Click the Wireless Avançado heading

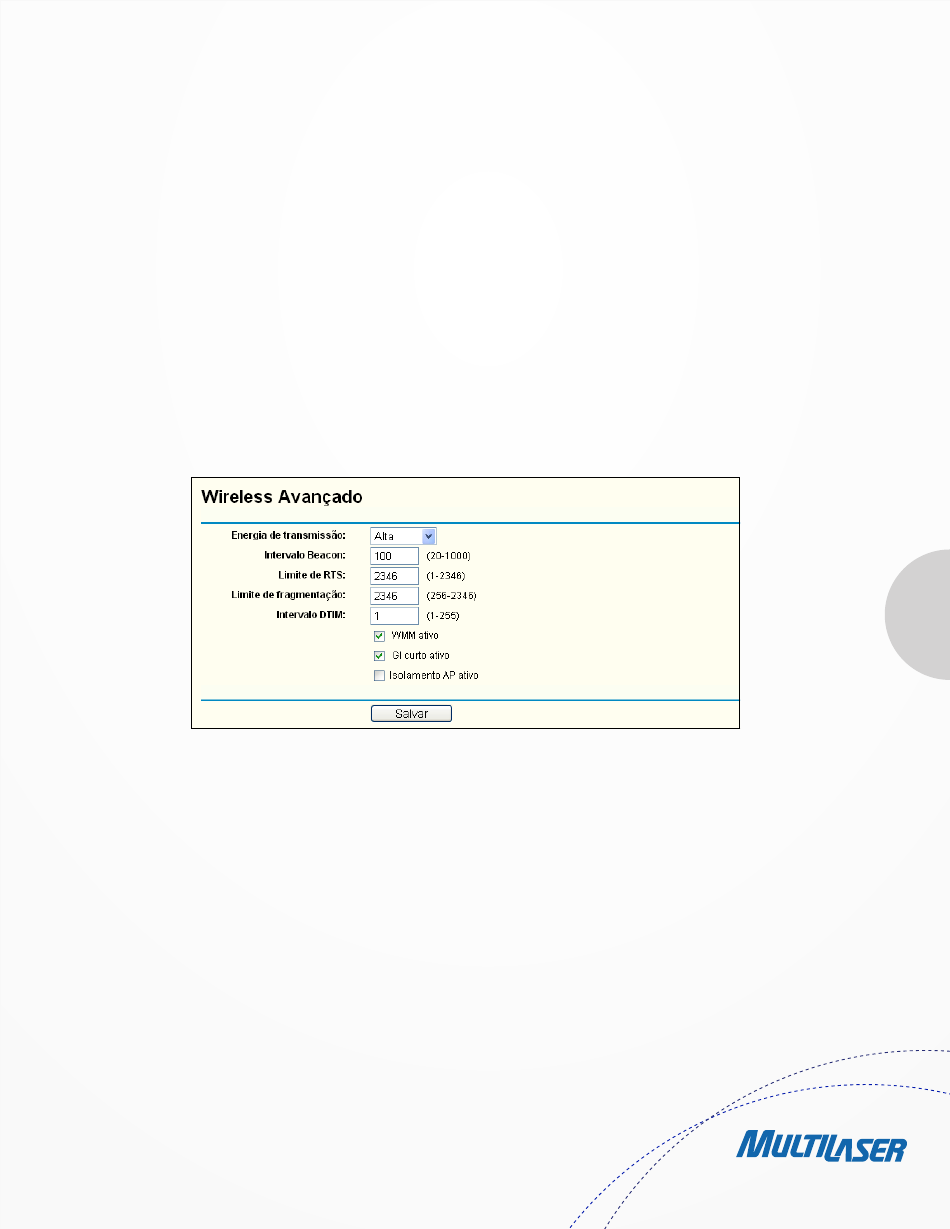pos(281,496)
